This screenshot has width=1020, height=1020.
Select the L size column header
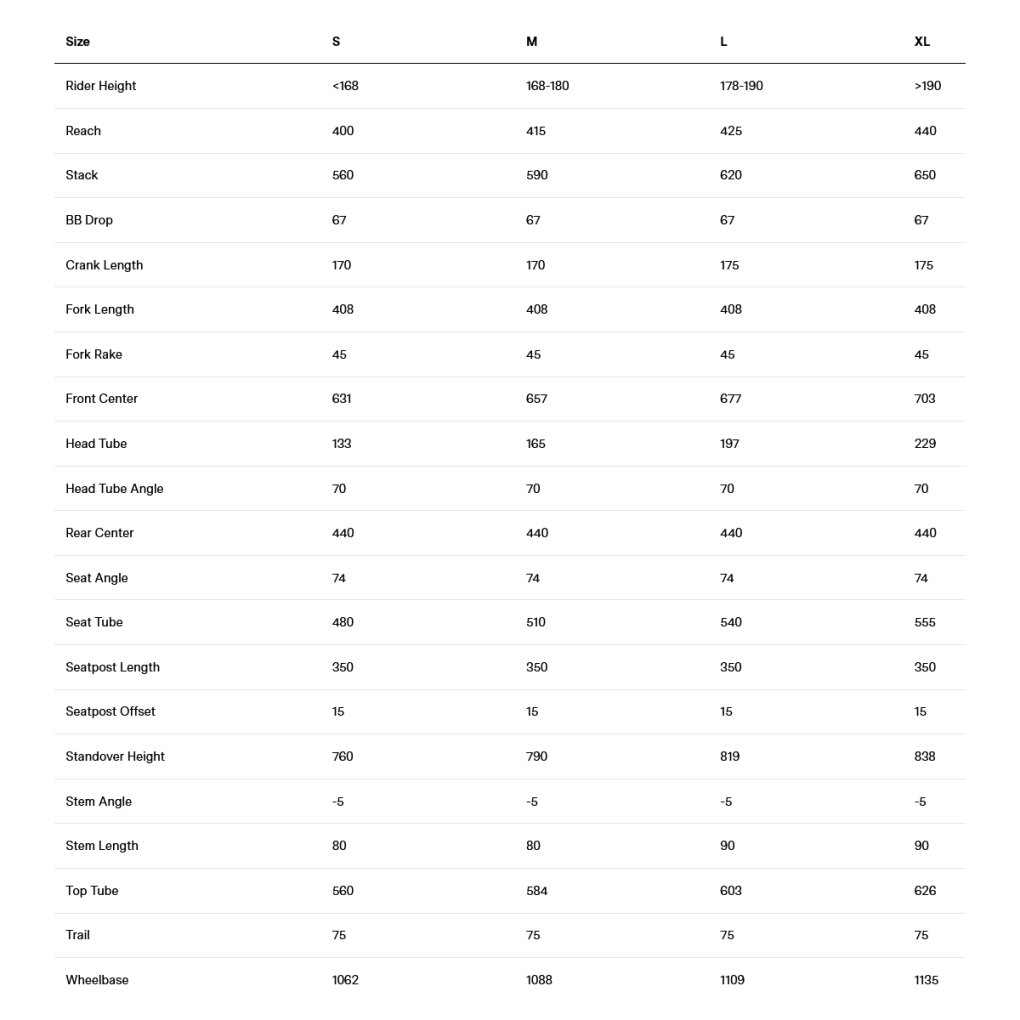(x=724, y=42)
